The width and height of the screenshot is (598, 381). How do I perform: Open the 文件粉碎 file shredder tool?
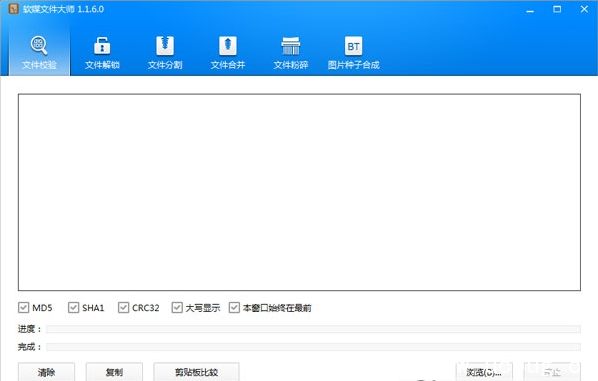[291, 53]
